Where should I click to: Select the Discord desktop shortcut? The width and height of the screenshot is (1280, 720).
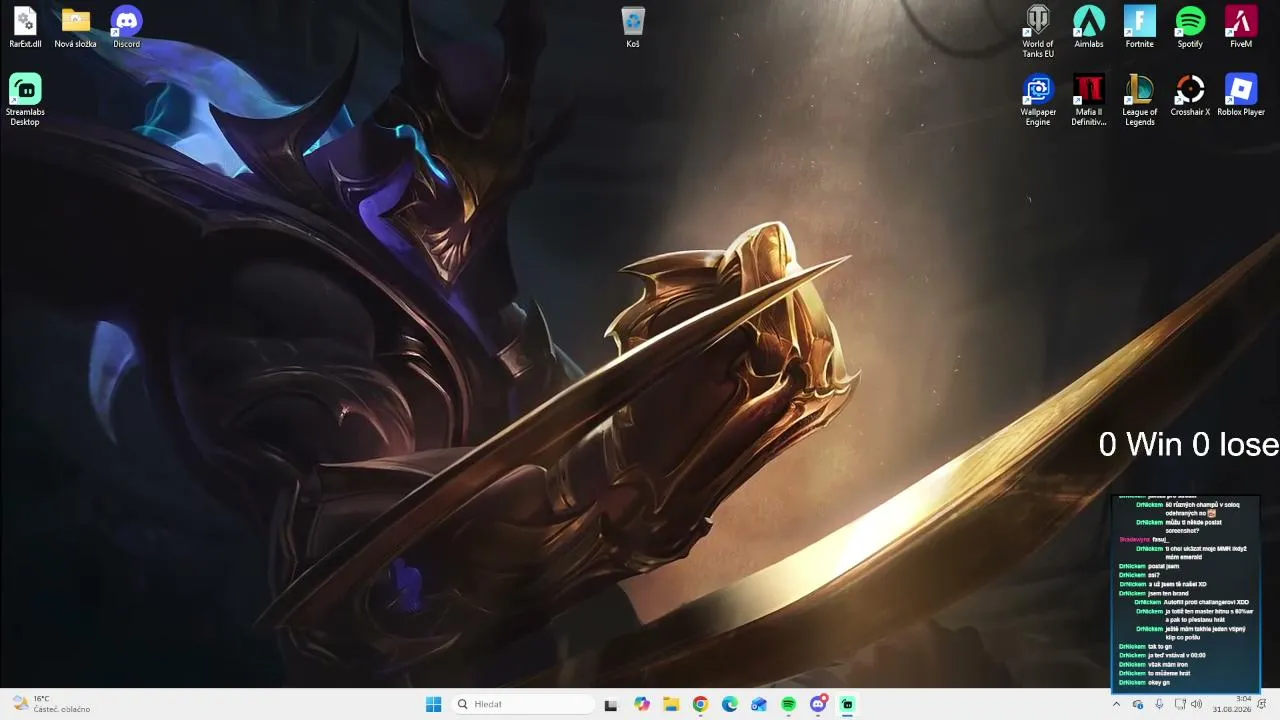point(126,28)
